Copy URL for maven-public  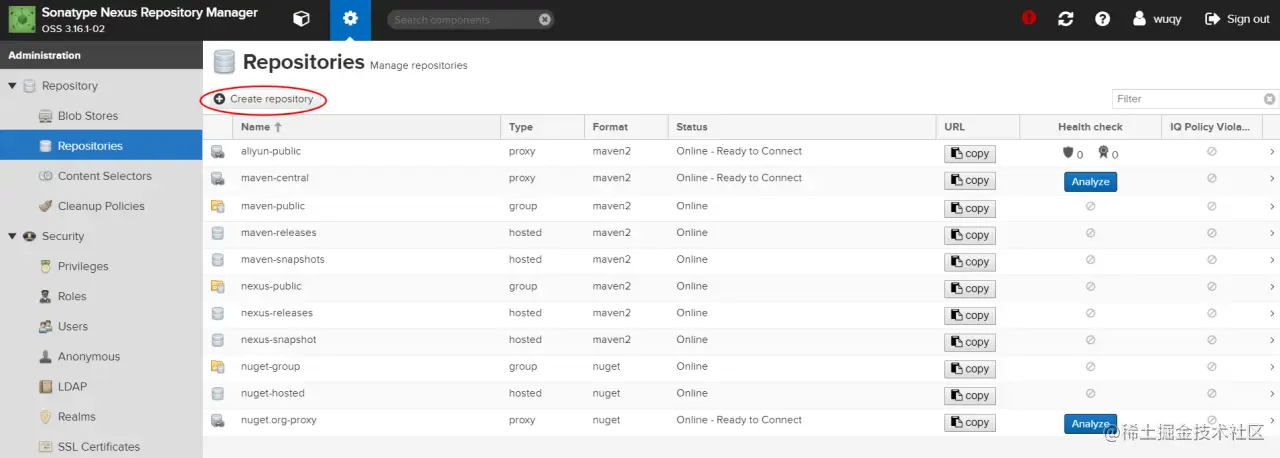[970, 209]
